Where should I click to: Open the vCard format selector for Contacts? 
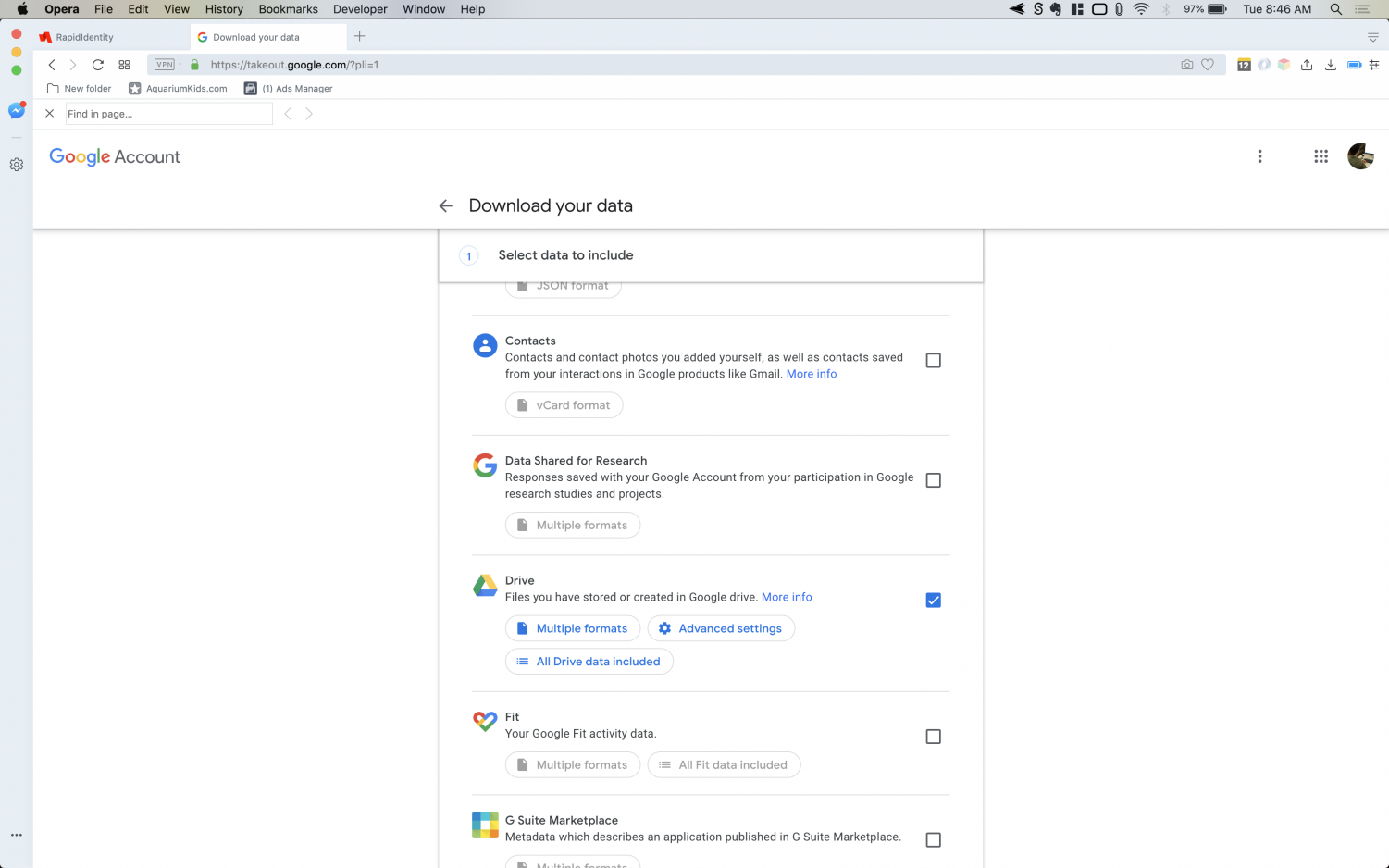[x=564, y=405]
